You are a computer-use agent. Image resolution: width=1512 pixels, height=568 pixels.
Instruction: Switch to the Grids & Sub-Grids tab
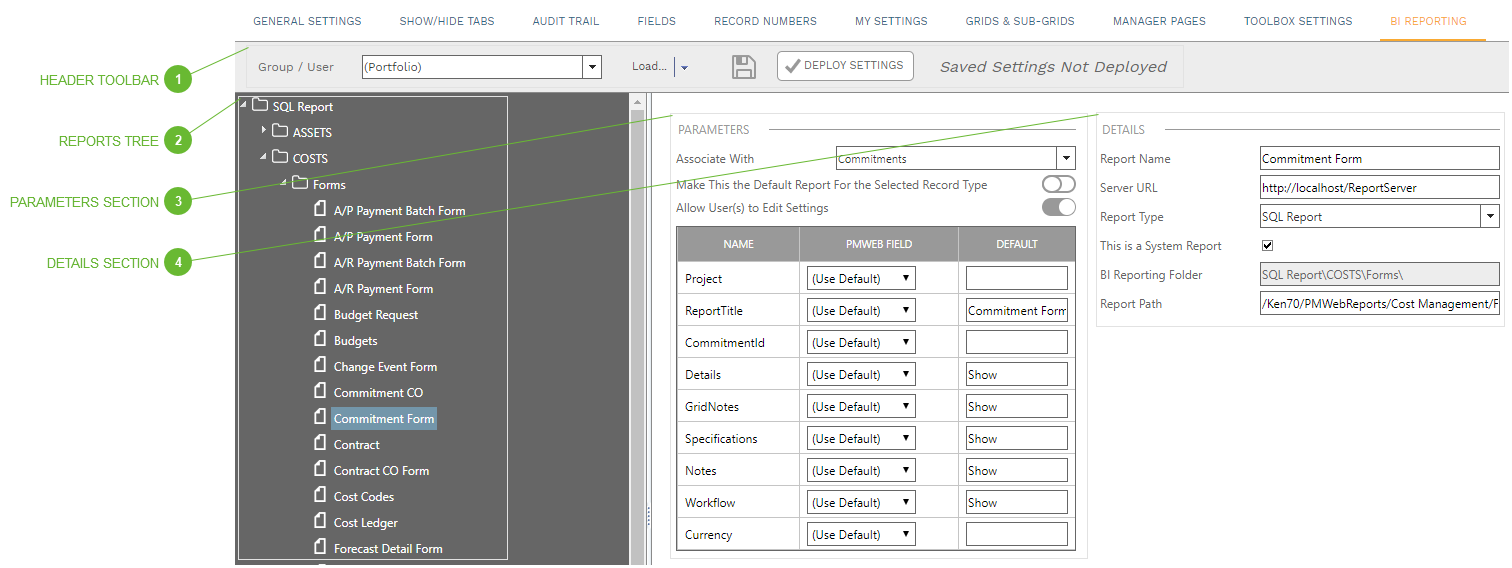click(x=1020, y=21)
